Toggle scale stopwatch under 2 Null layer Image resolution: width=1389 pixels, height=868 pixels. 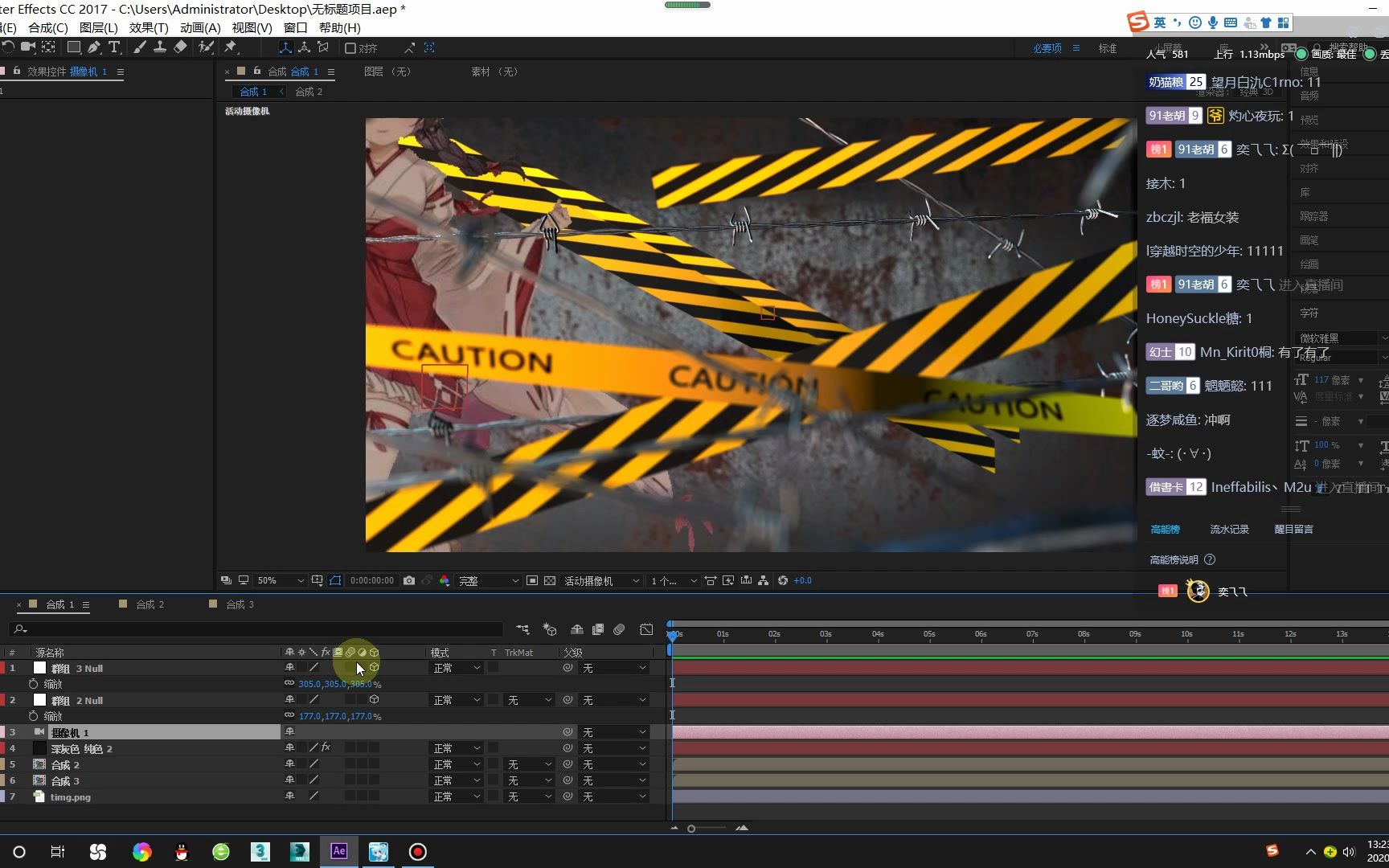tap(33, 716)
